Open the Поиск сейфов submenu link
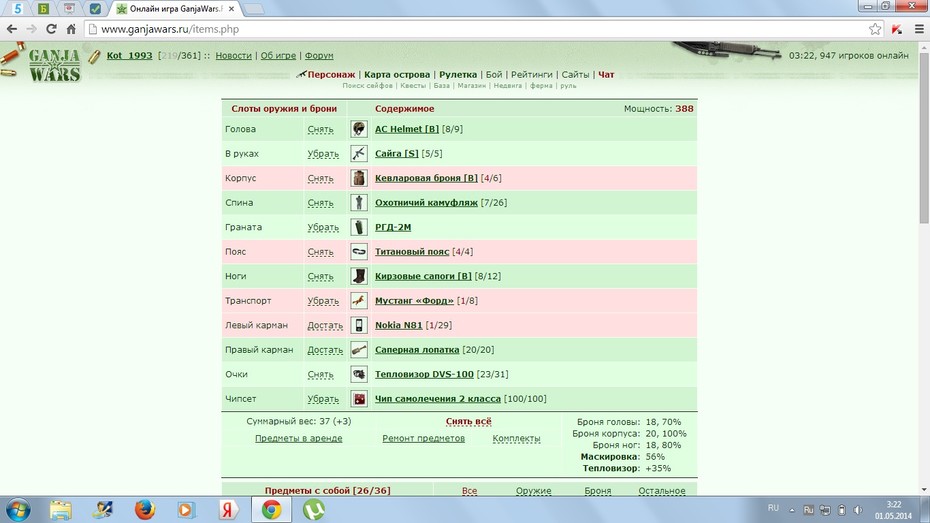Screen dimensions: 930x523 click(367, 85)
